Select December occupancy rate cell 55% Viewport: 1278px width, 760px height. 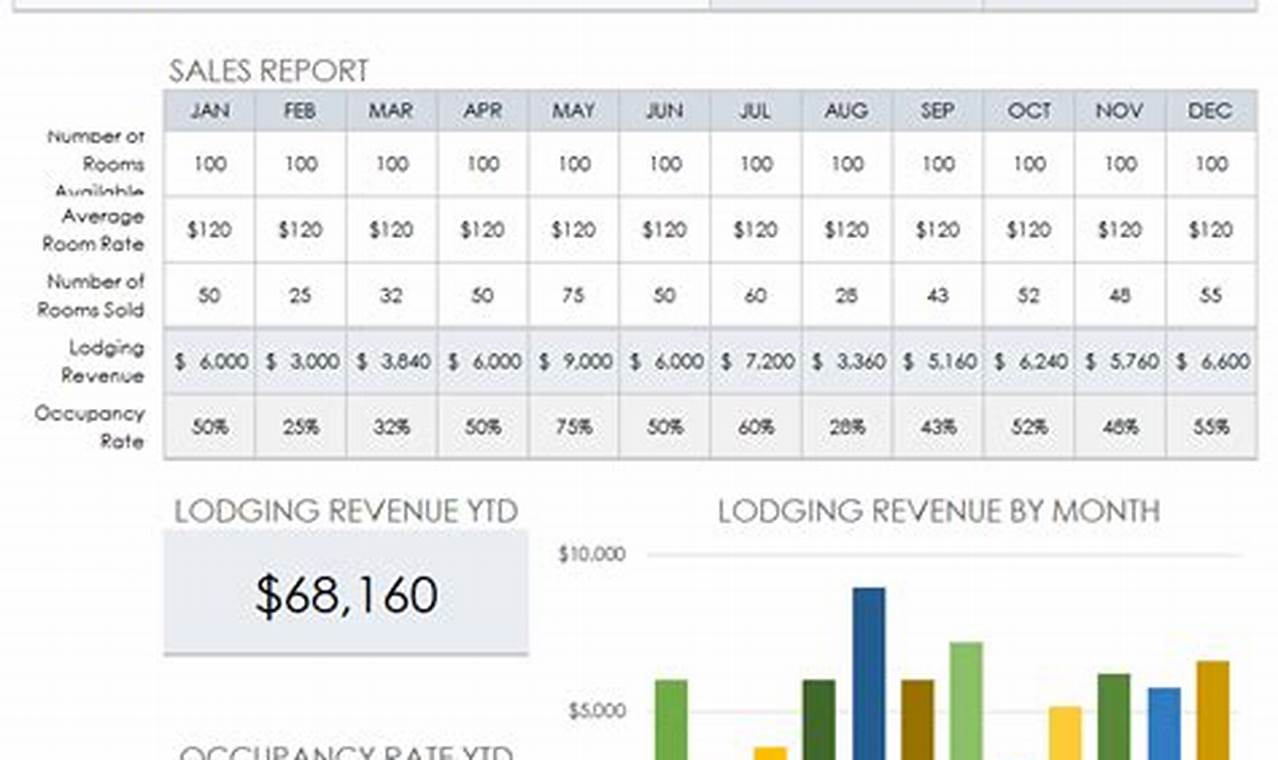(1210, 427)
